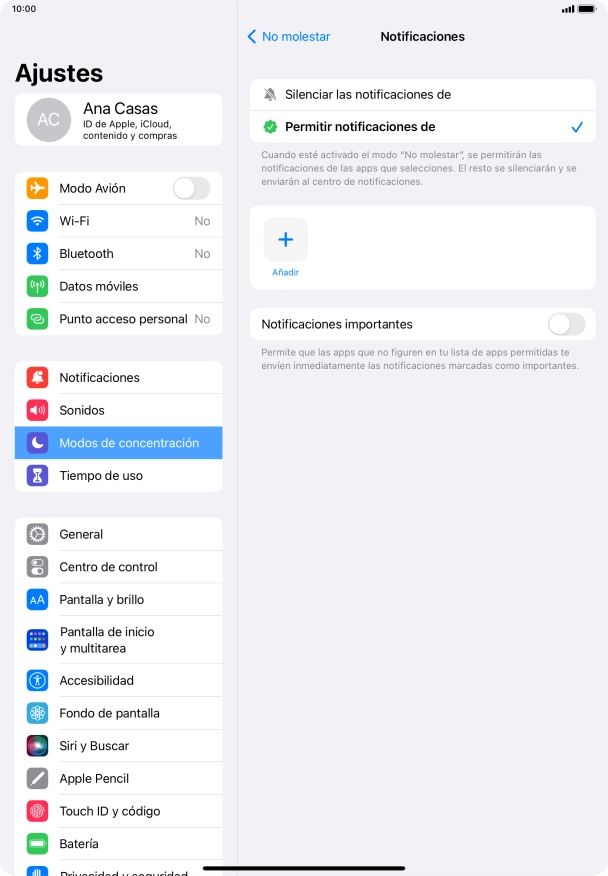Screen dimensions: 608x876
Task: Toggle the Modo Avión switch
Action: [x=191, y=188]
